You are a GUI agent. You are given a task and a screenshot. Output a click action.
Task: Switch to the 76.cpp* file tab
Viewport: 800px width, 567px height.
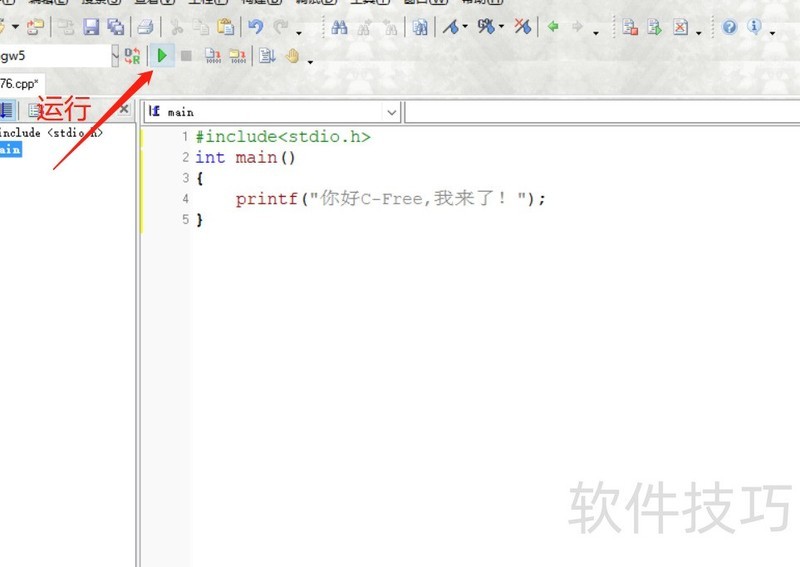(x=20, y=83)
